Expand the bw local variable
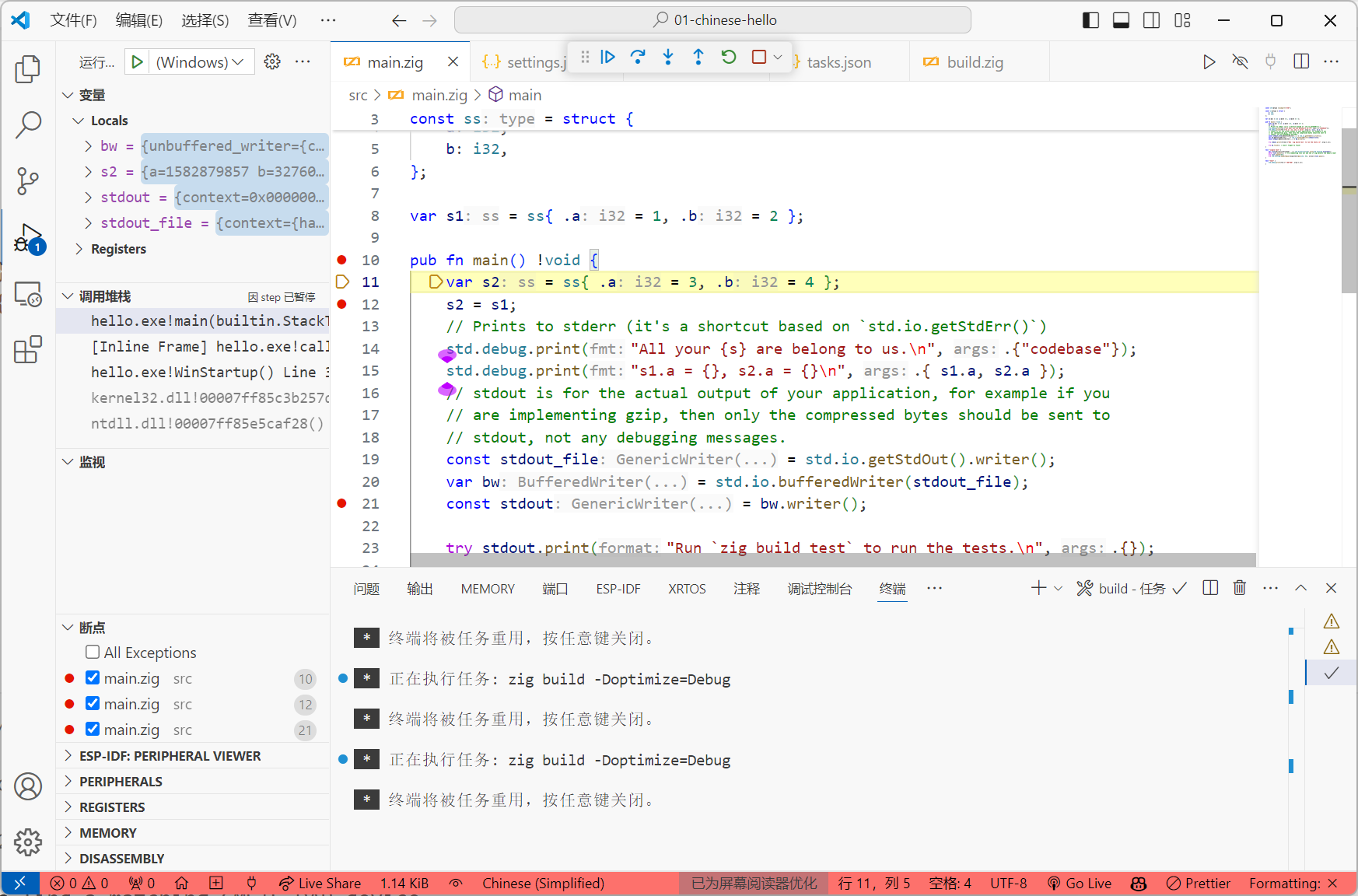This screenshot has height=896, width=1358. 89,145
